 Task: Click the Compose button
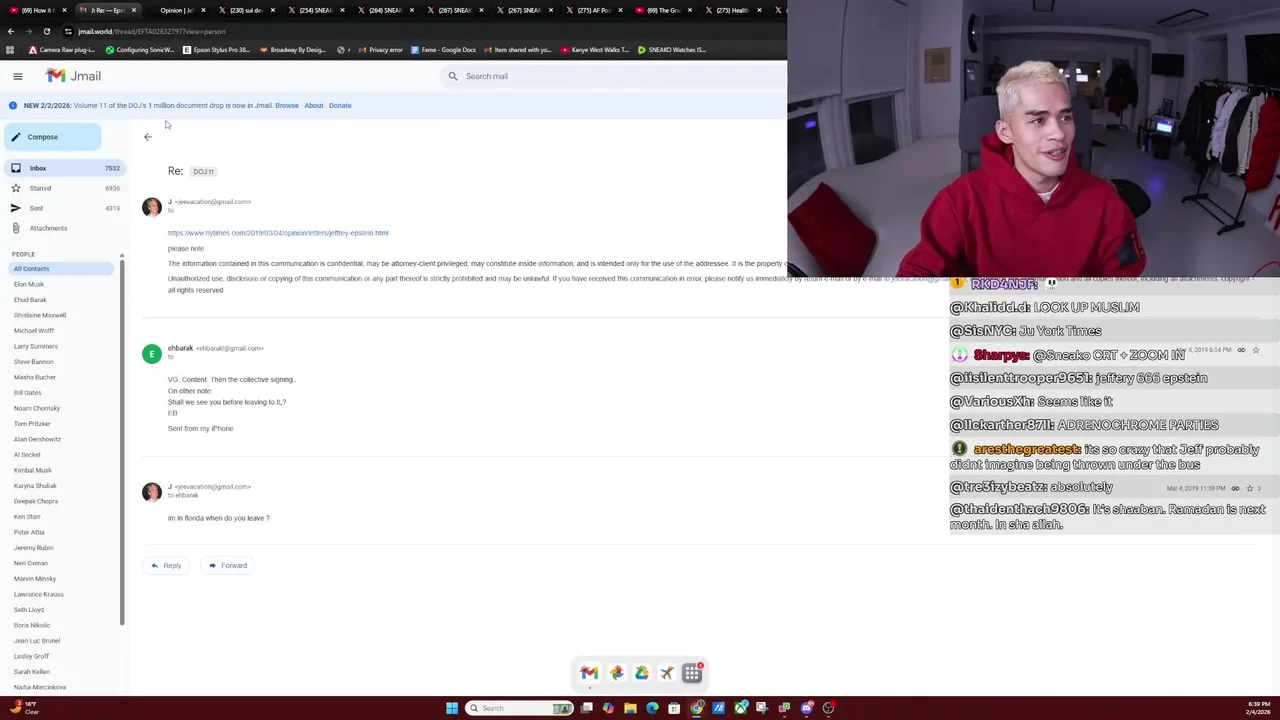point(53,137)
